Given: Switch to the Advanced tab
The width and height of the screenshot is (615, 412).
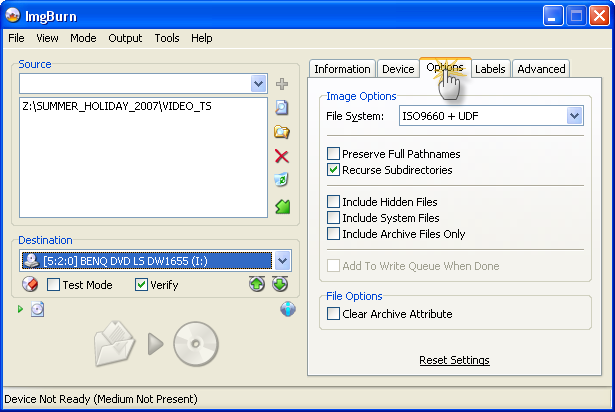Looking at the screenshot, I should (541, 69).
